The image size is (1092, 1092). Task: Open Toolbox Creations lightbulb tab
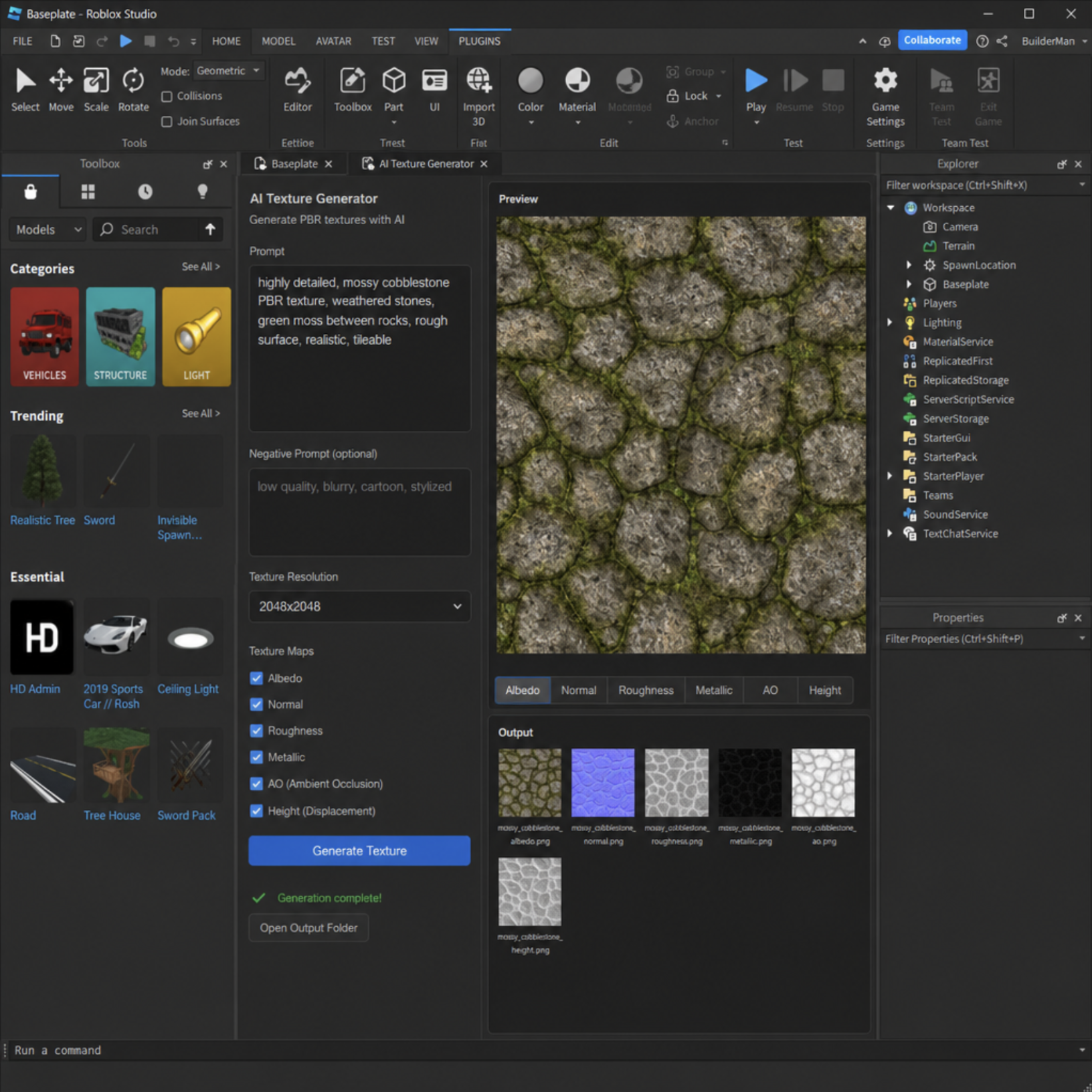click(202, 192)
